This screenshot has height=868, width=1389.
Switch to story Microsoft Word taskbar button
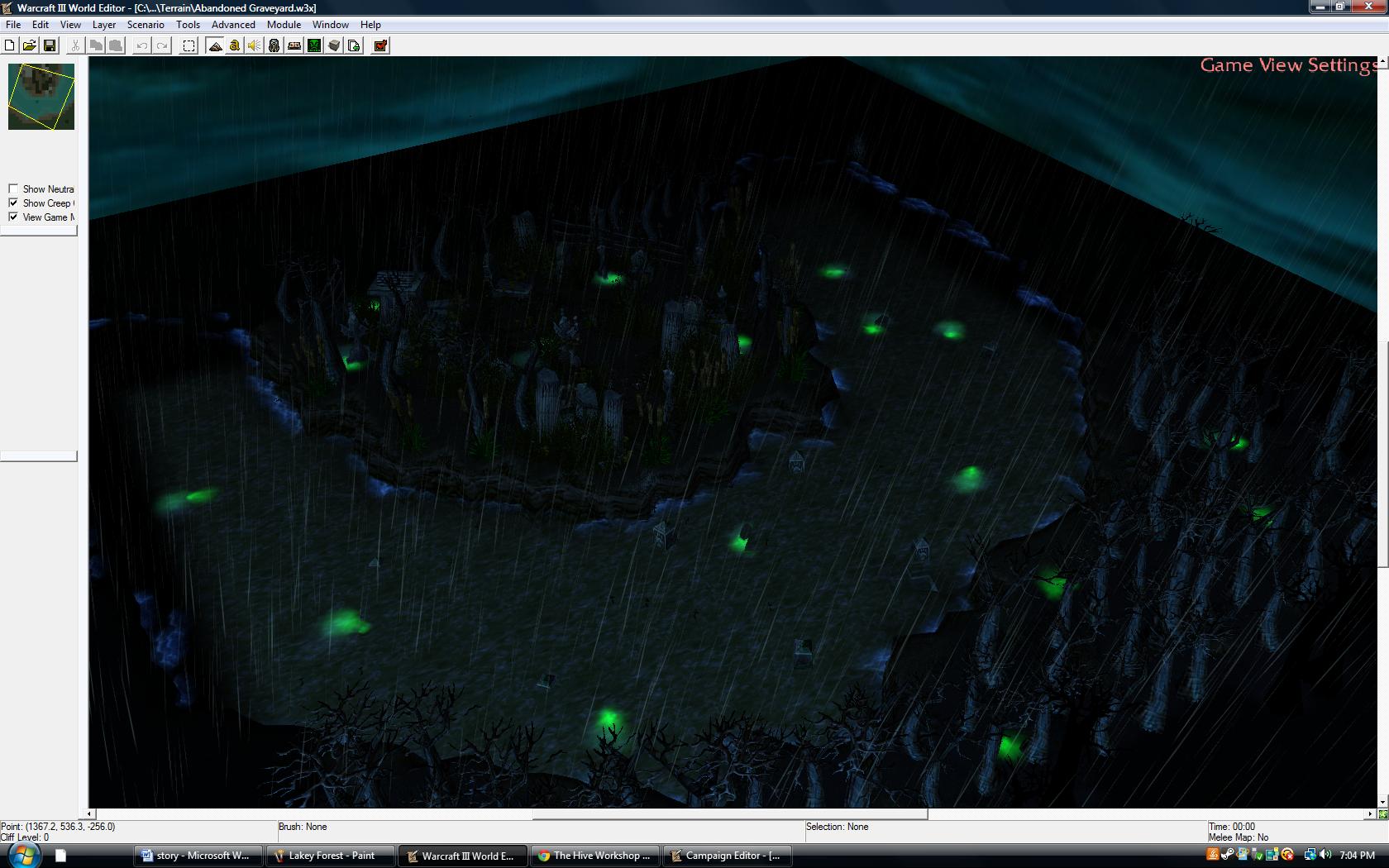click(x=198, y=856)
